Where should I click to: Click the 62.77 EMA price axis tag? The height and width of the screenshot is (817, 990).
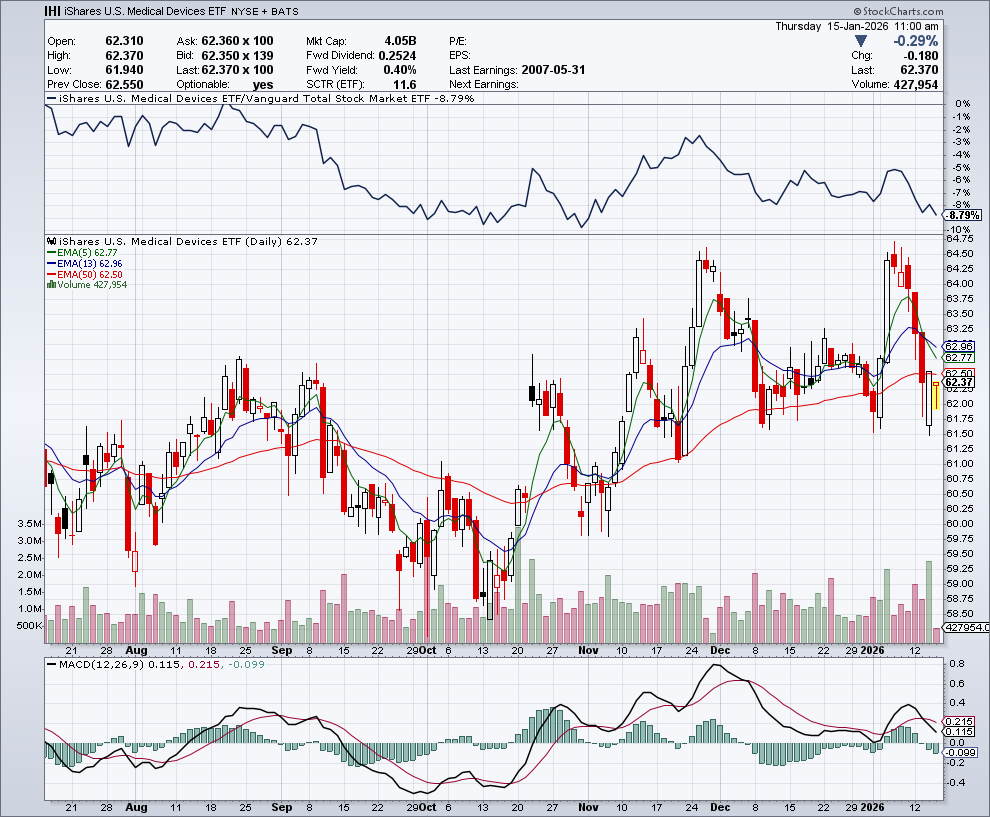coord(958,357)
